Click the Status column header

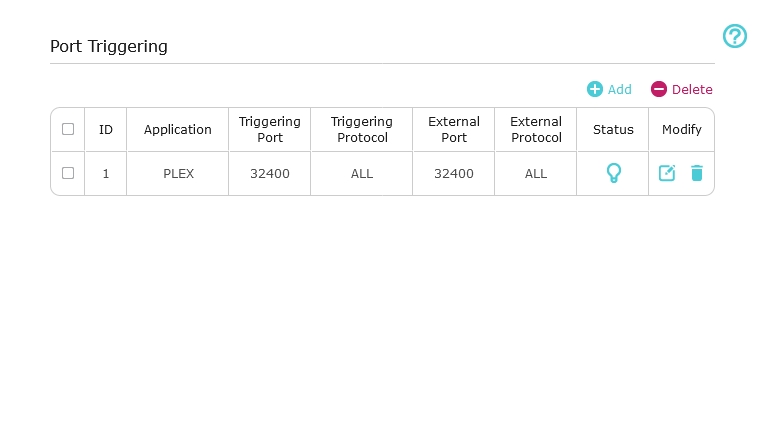coord(613,129)
